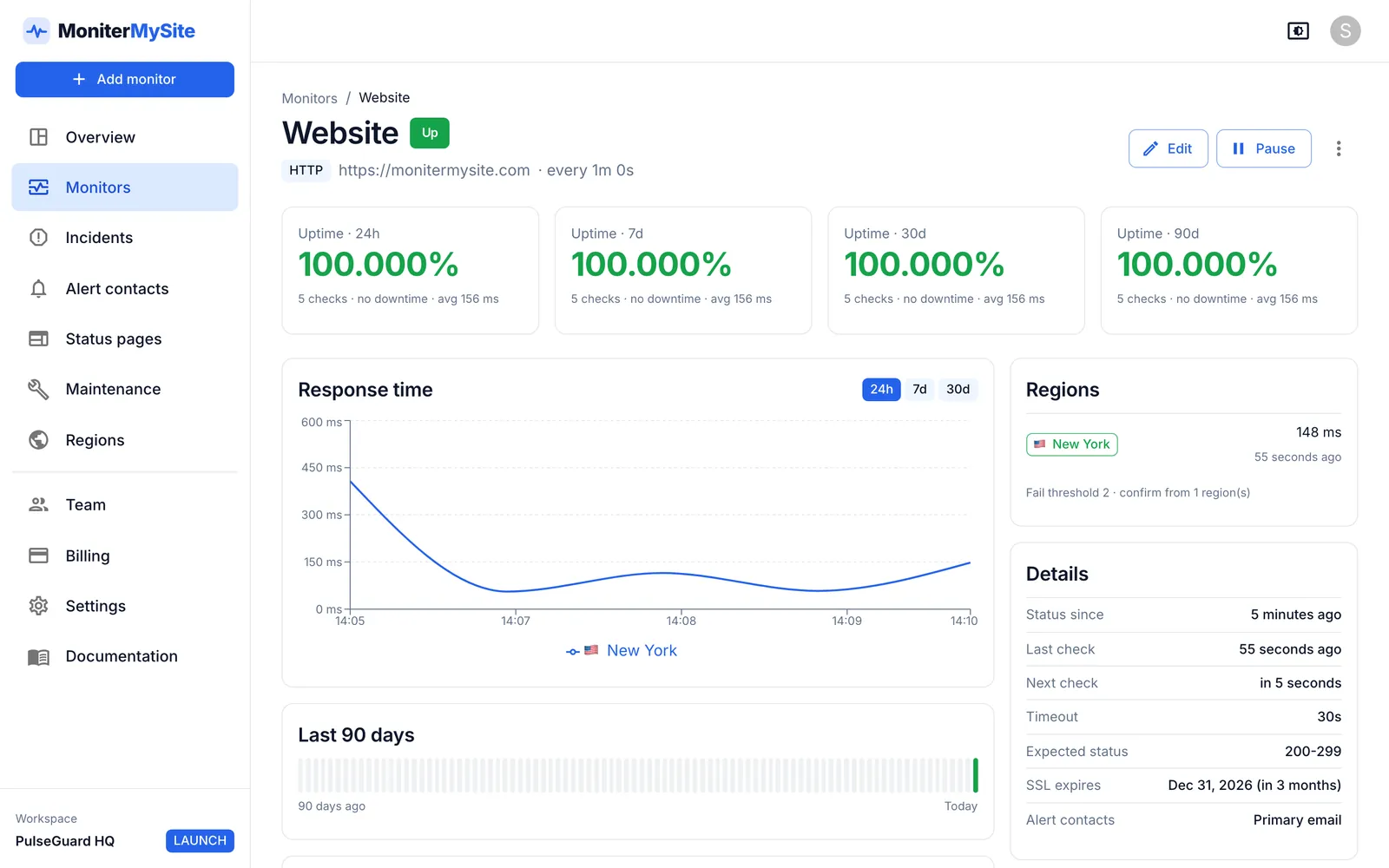Switch response time chart to 24h

881,390
